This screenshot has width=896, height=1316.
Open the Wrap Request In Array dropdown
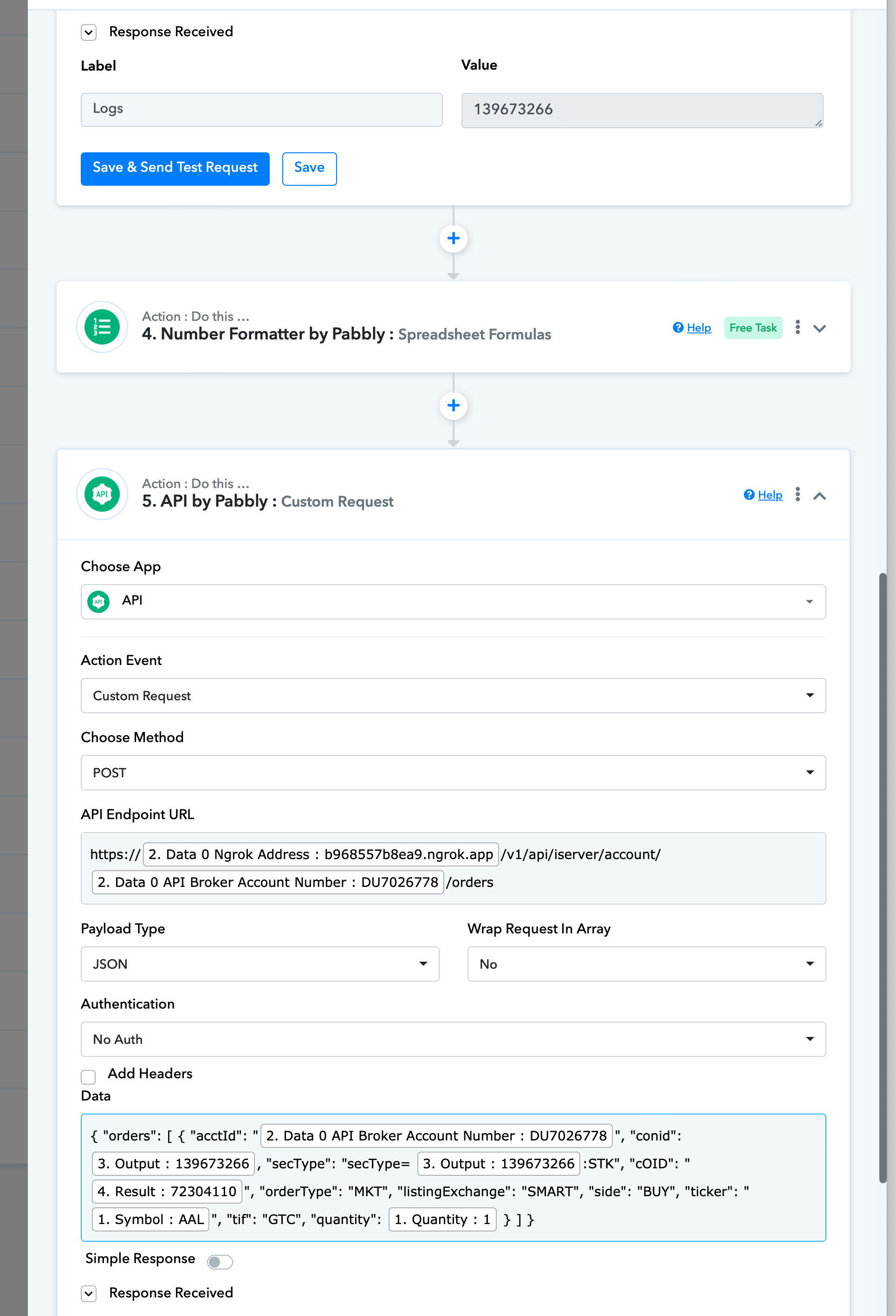coord(646,964)
